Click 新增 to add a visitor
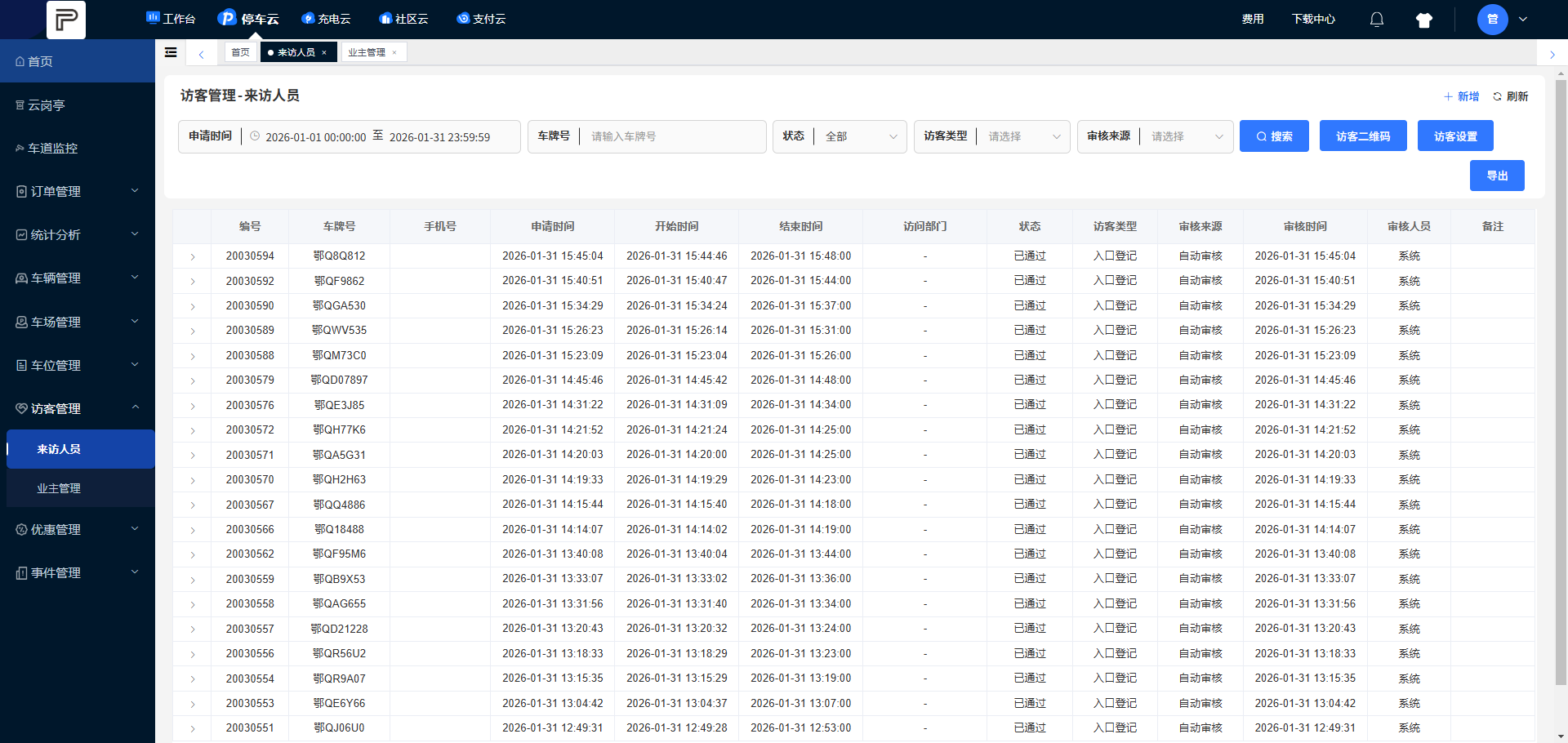 (x=1462, y=96)
